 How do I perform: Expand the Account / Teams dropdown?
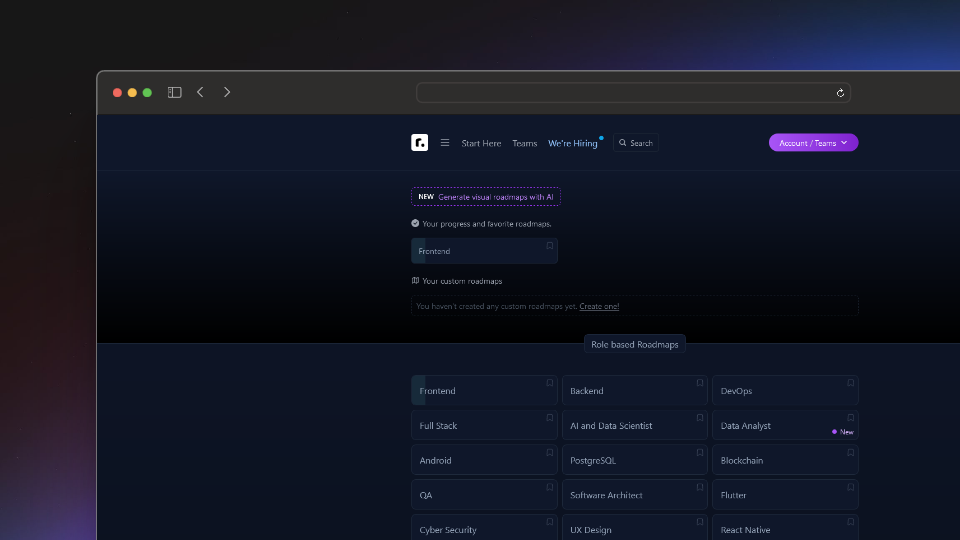click(813, 143)
